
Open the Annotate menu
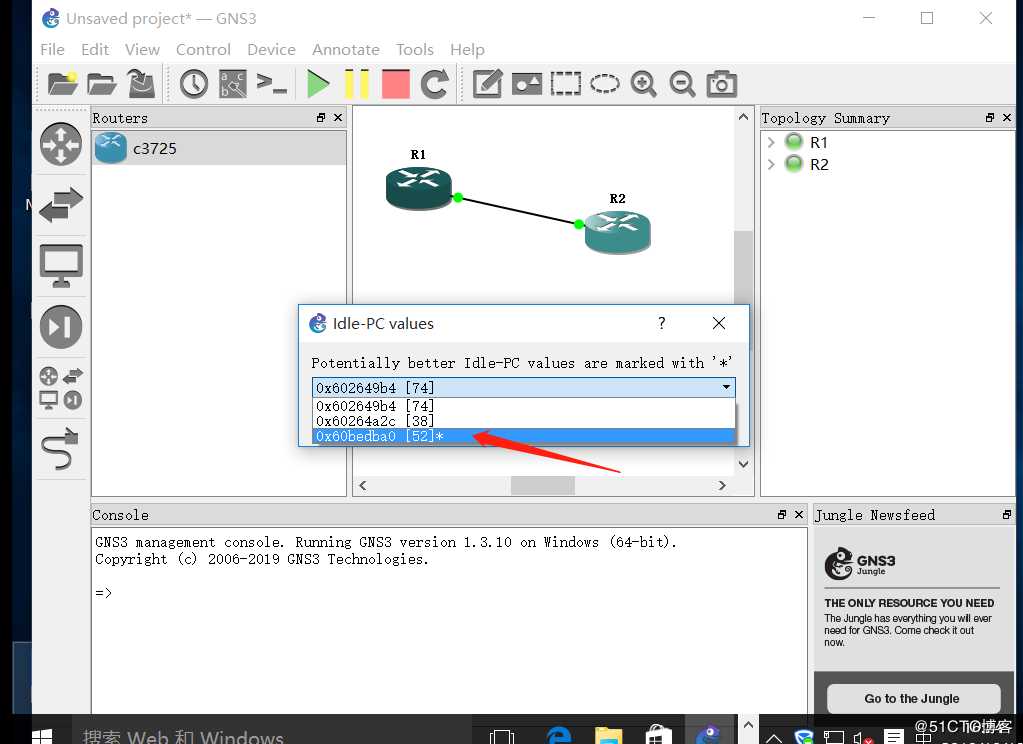[346, 50]
